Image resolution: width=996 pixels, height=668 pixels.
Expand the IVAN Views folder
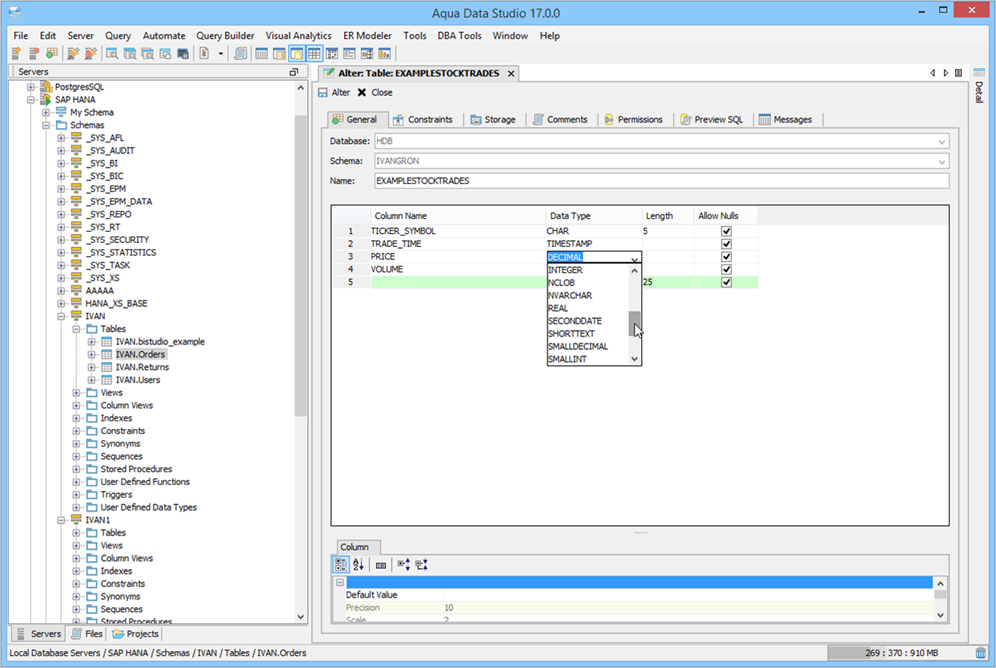coord(76,392)
